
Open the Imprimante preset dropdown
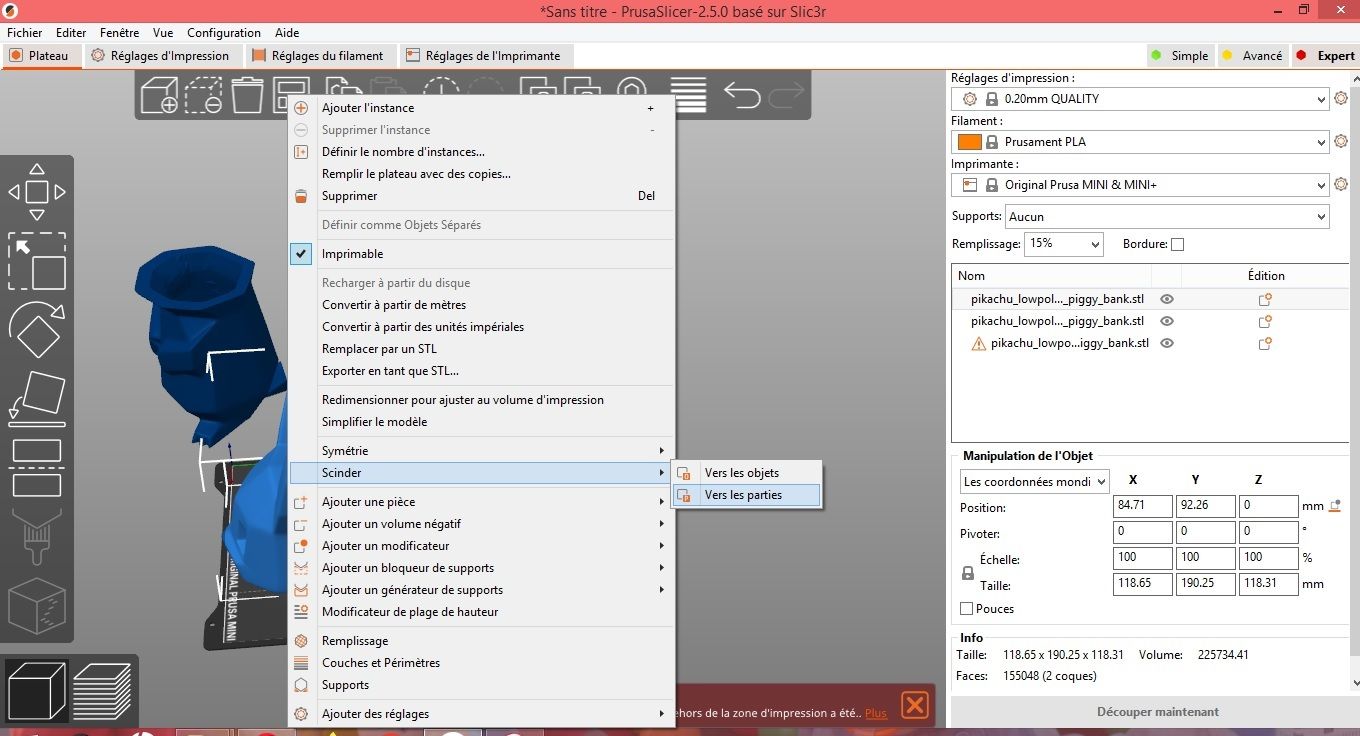(1140, 185)
